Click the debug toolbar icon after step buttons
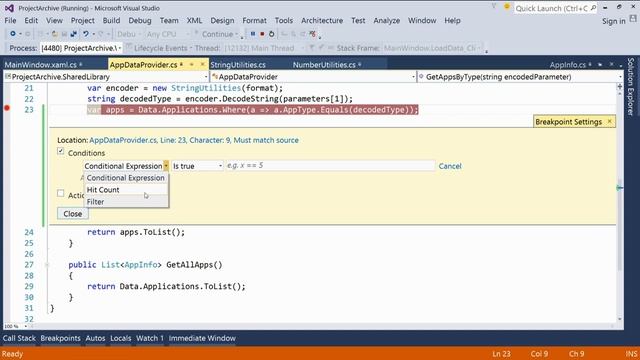The height and width of the screenshot is (360, 640). 313,34
